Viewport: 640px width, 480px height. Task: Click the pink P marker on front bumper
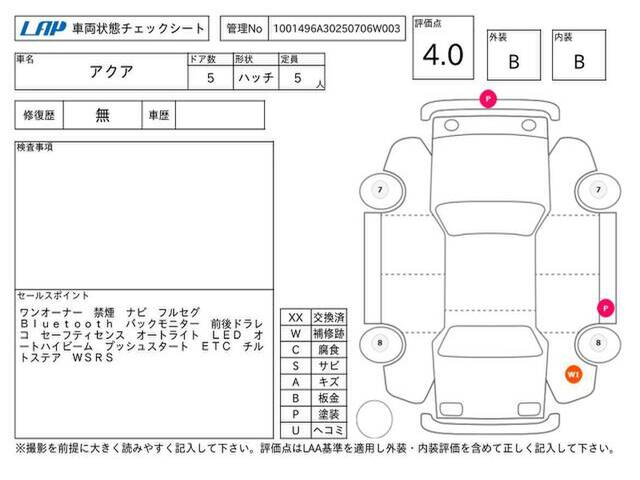[x=488, y=99]
